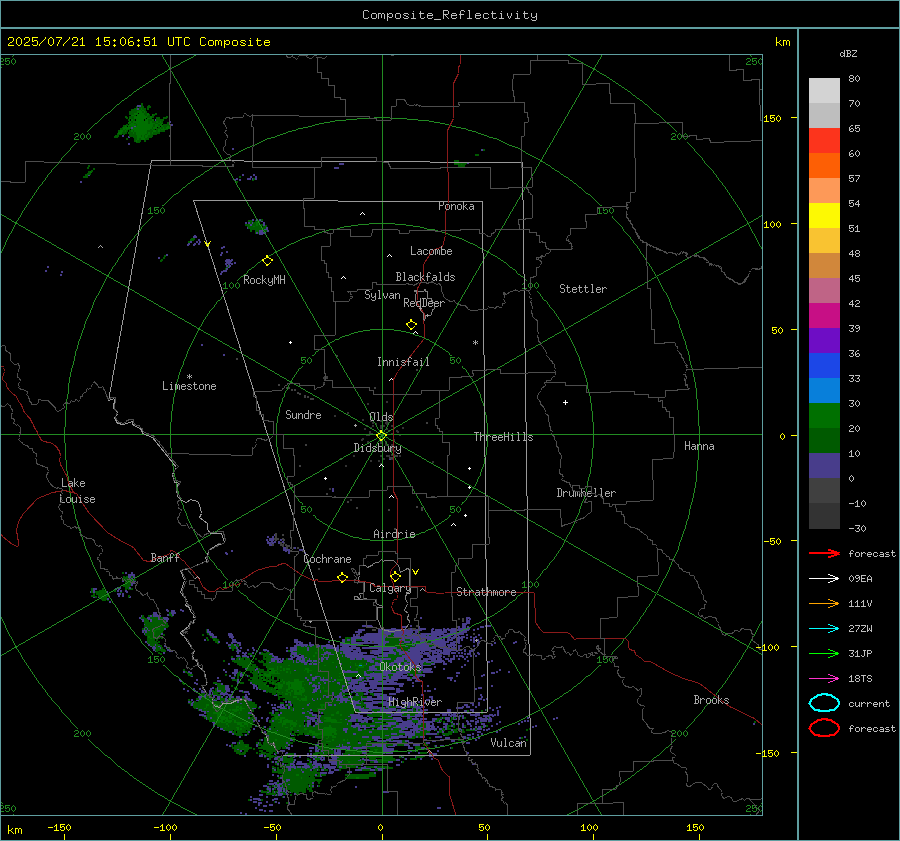Click the yellow diamond marker above Calgary

[395, 576]
